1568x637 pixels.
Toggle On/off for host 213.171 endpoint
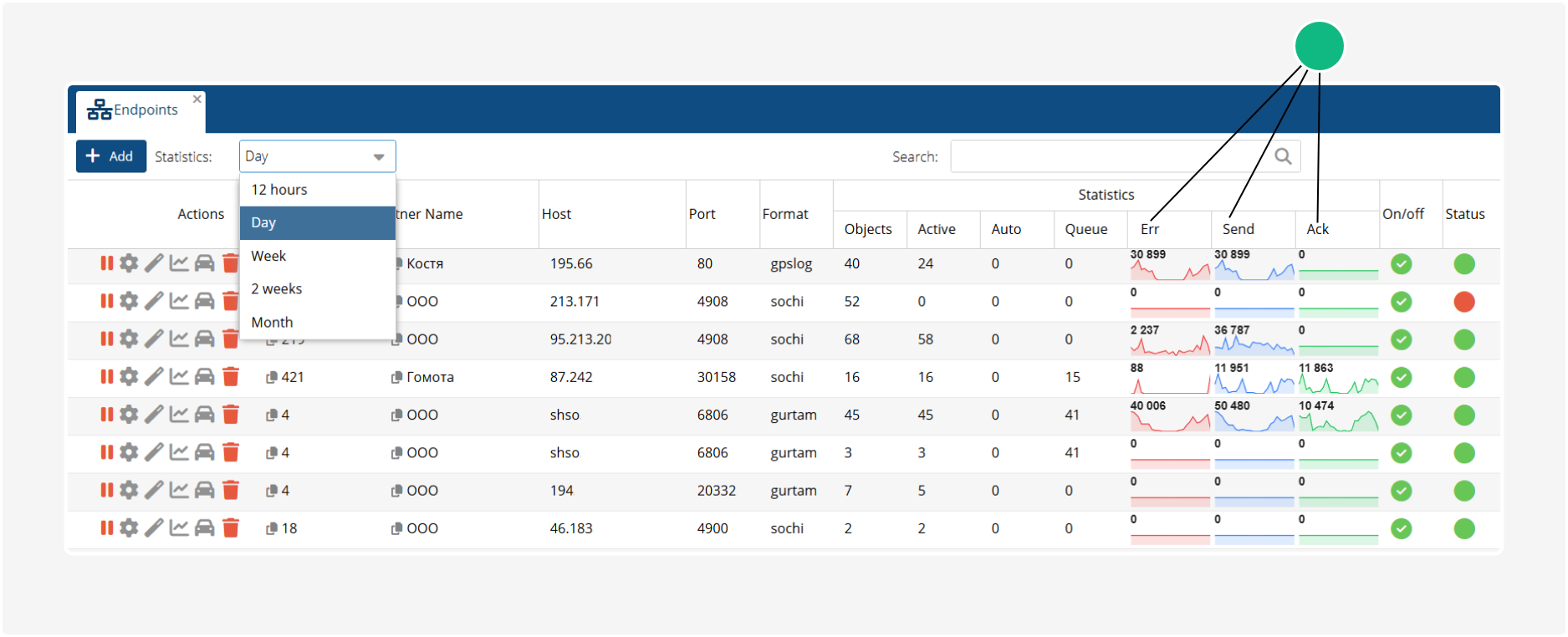pos(1402,302)
